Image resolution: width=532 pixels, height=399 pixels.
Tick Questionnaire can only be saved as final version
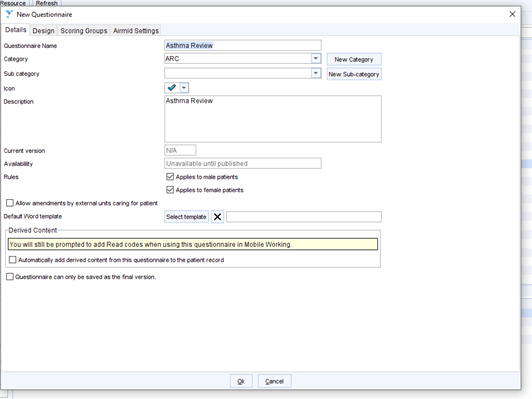[10, 277]
